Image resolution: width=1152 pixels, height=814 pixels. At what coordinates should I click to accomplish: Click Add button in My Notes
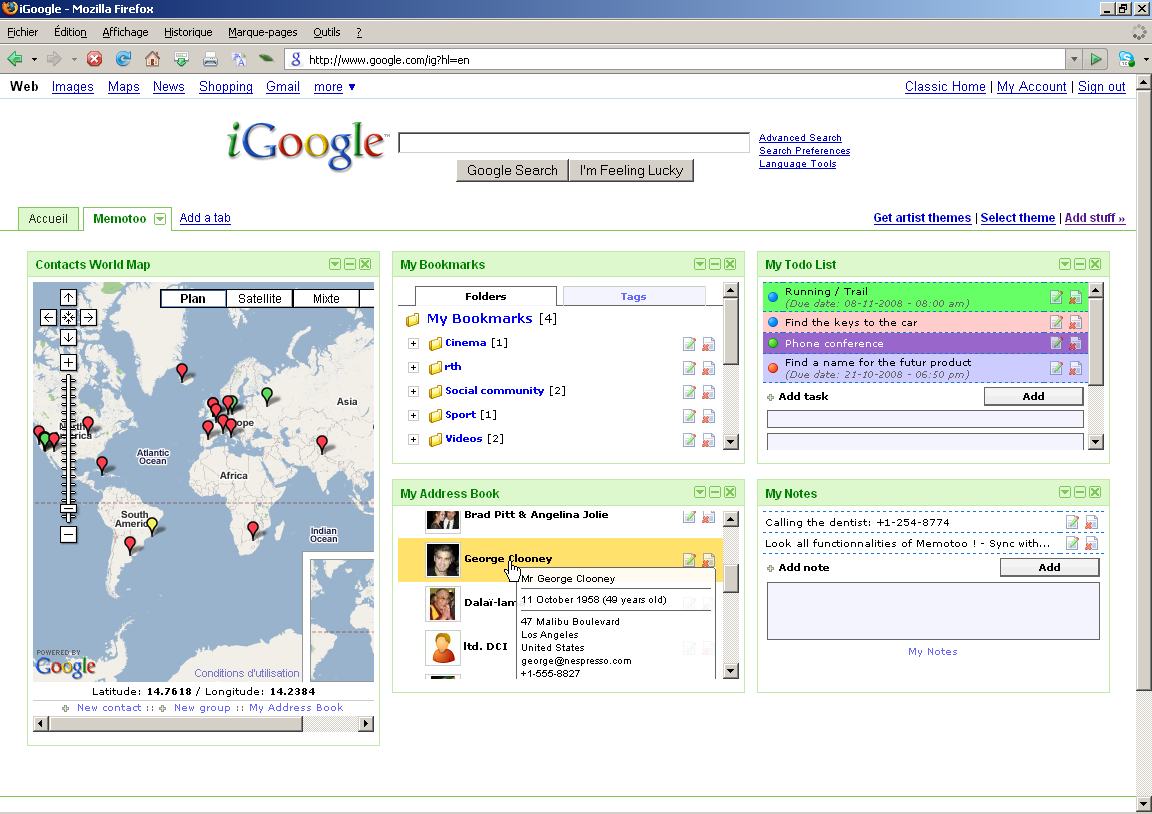pos(1049,567)
